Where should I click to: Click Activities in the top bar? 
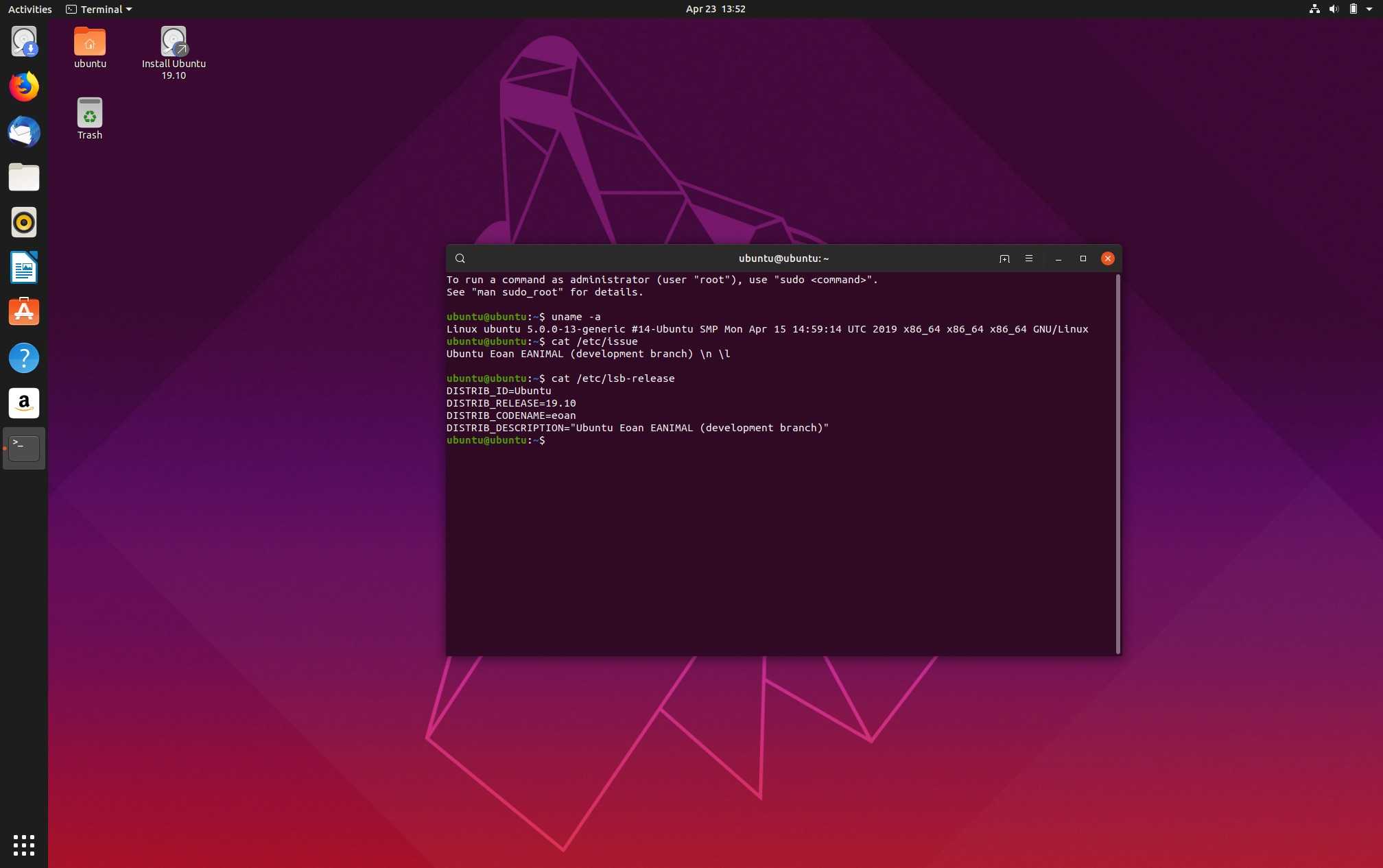(29, 9)
